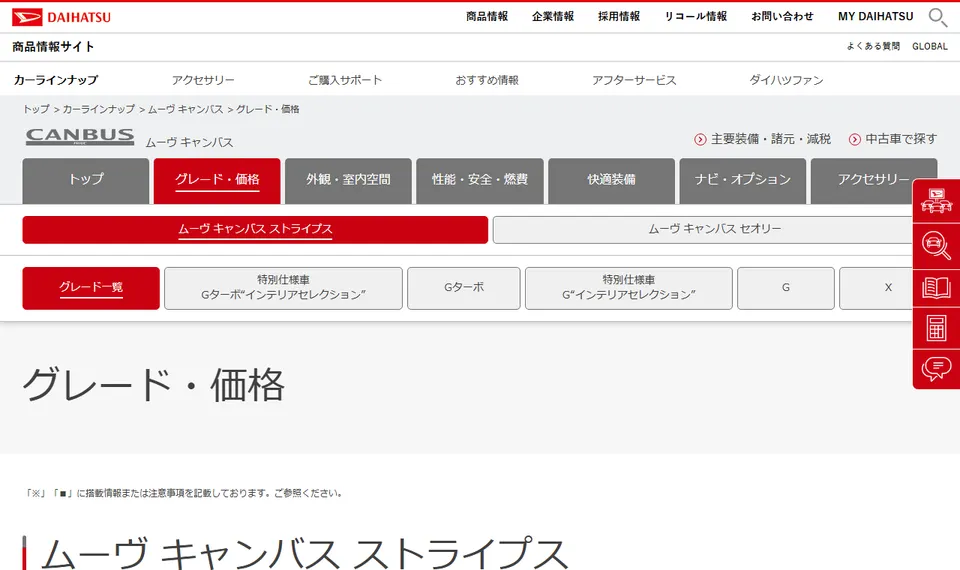Open the search magnifier icon

(937, 17)
